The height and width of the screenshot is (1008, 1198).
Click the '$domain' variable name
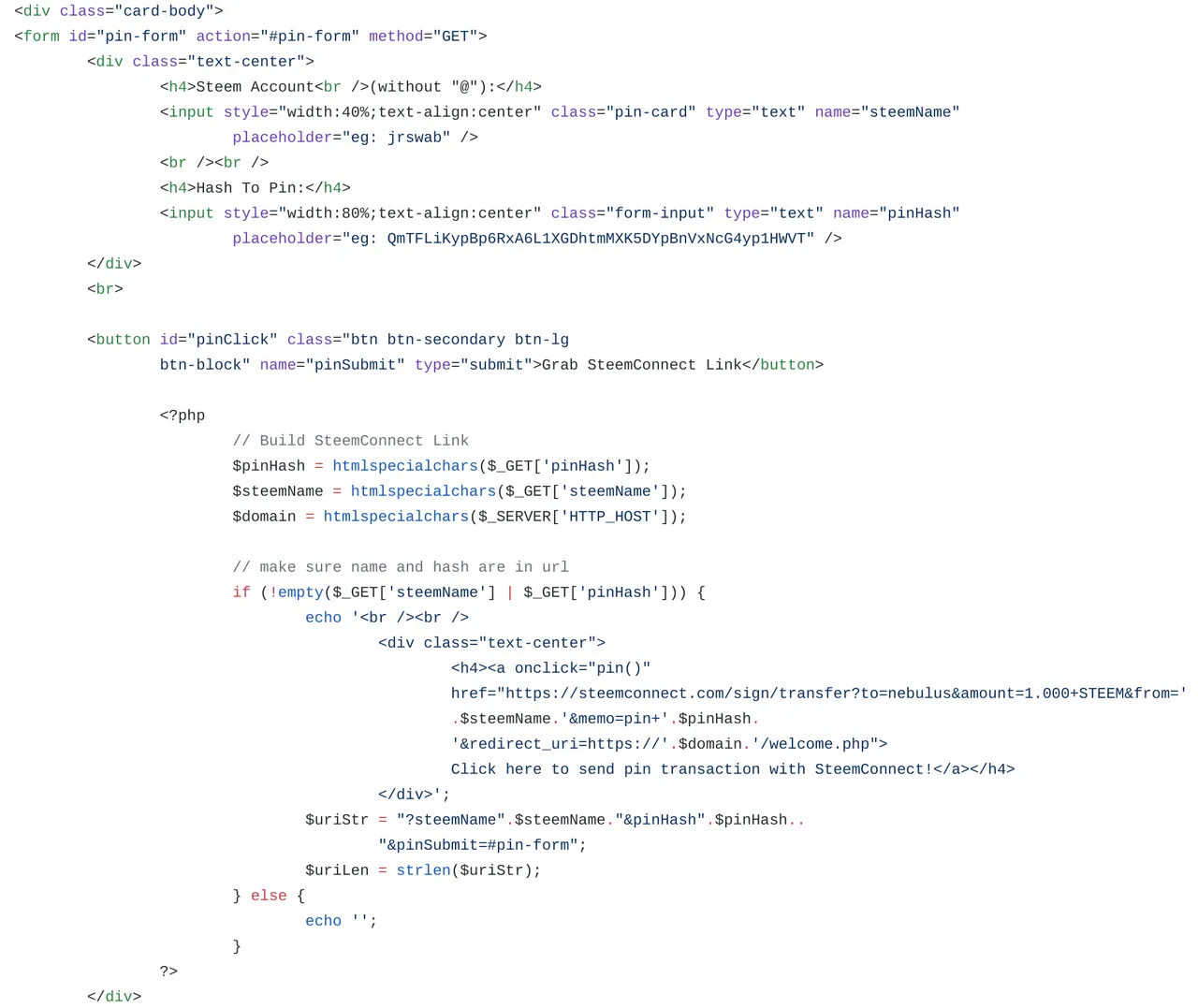tap(265, 517)
